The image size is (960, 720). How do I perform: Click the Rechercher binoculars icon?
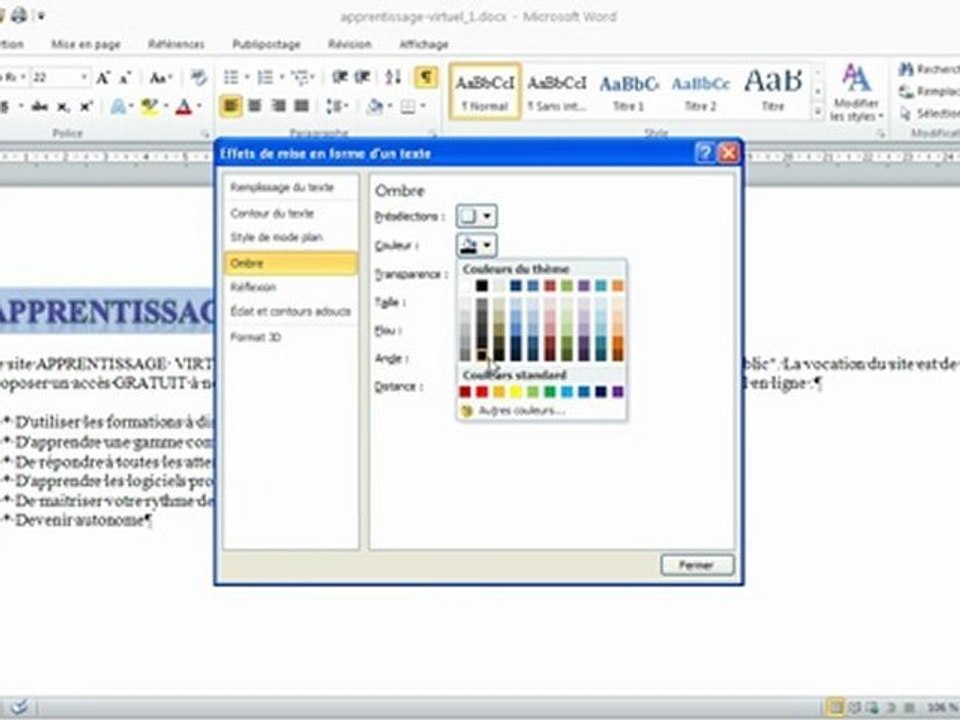coord(906,69)
